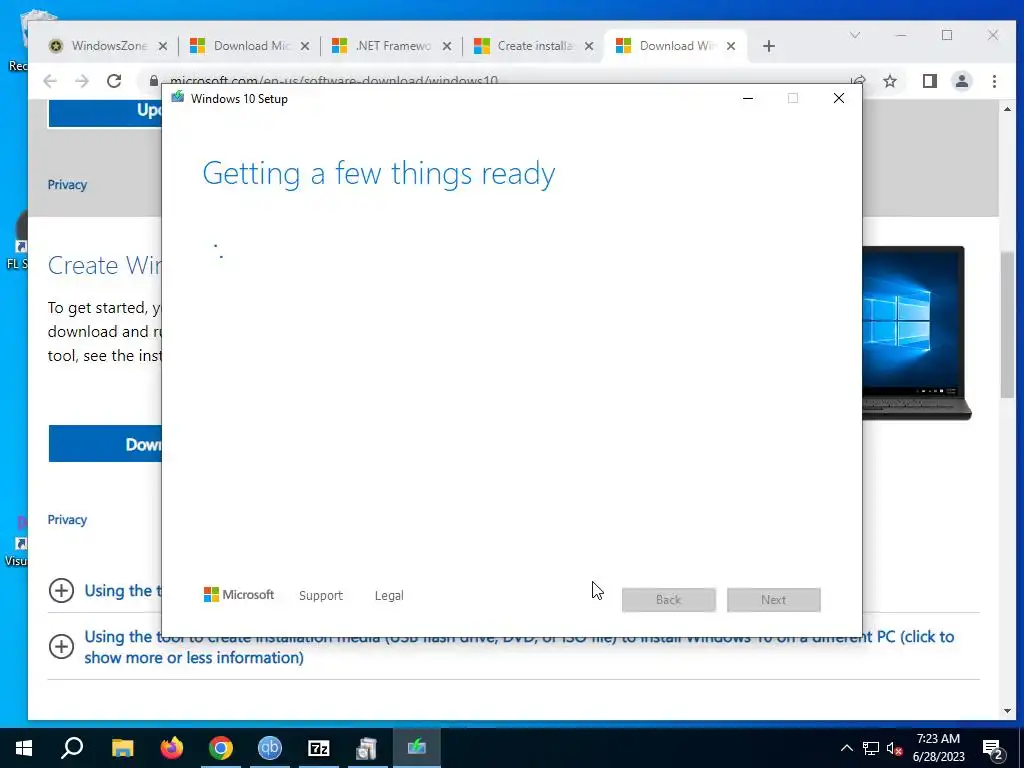Switch to Chrome in the taskbar
This screenshot has height=768, width=1024.
click(221, 748)
